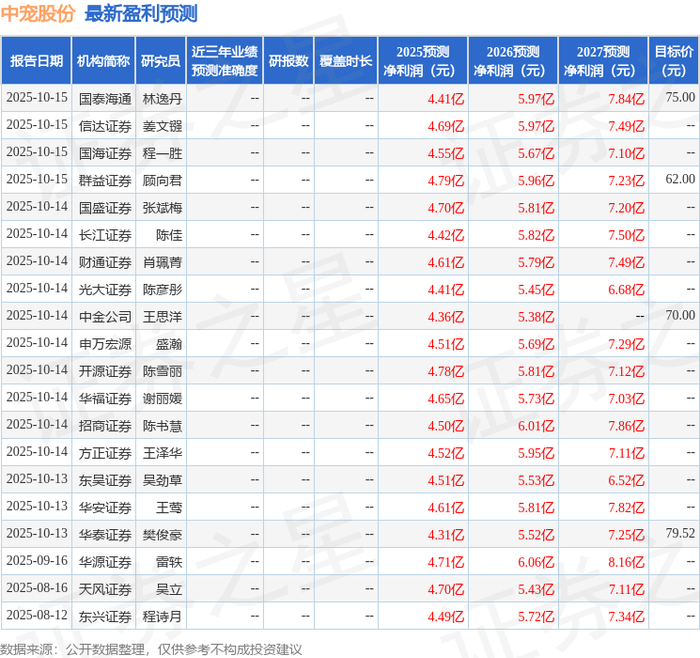Click the 华源证券 institution cell

point(105,562)
